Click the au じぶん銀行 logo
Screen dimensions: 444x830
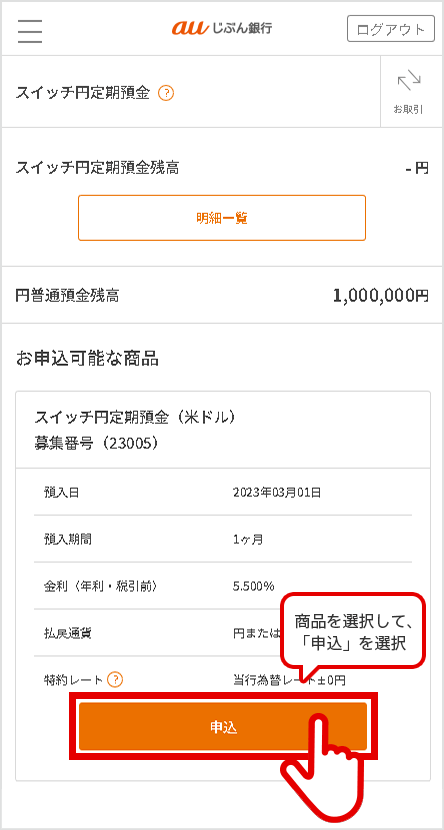point(222,29)
